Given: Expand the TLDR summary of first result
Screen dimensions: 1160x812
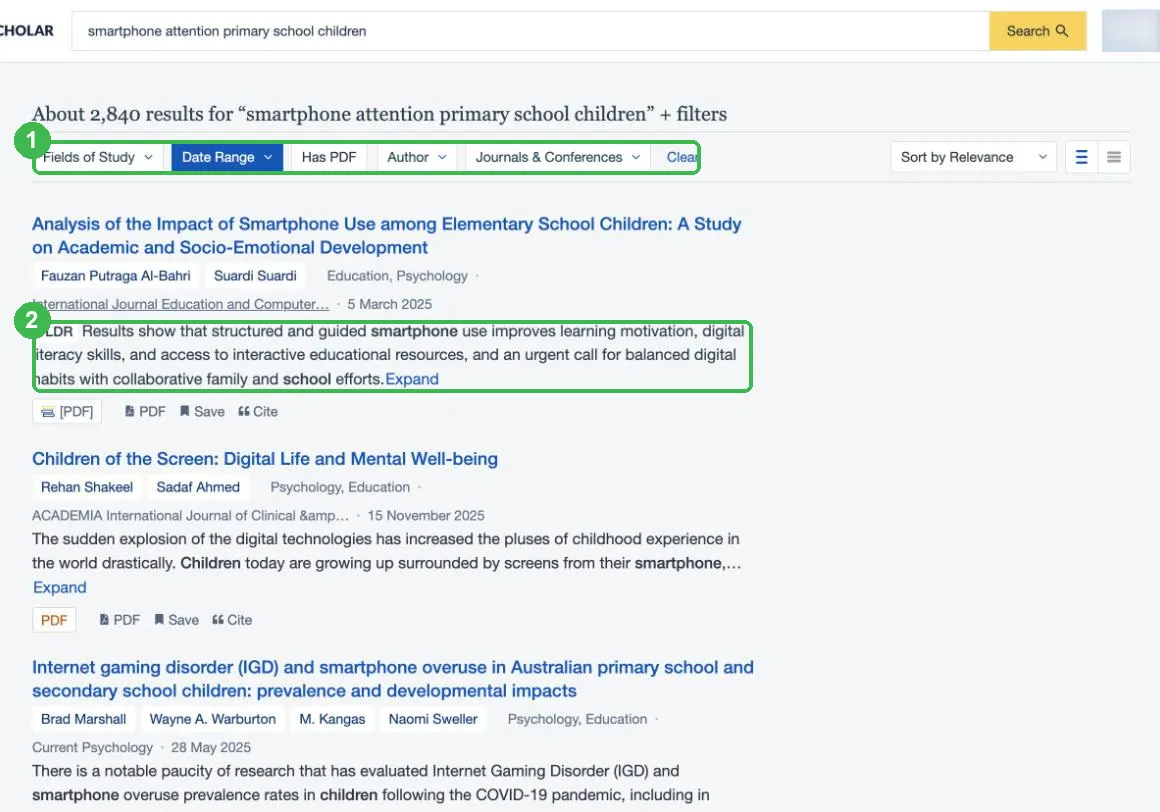Looking at the screenshot, I should tap(412, 379).
